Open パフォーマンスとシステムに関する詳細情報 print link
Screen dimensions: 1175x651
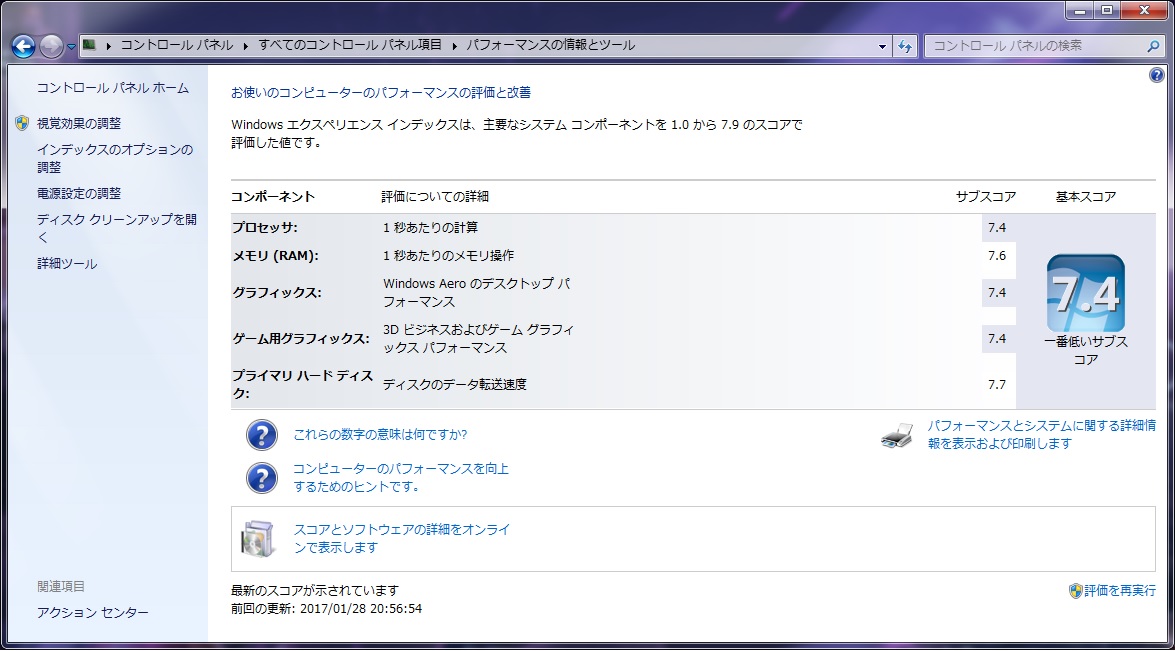(x=1042, y=434)
